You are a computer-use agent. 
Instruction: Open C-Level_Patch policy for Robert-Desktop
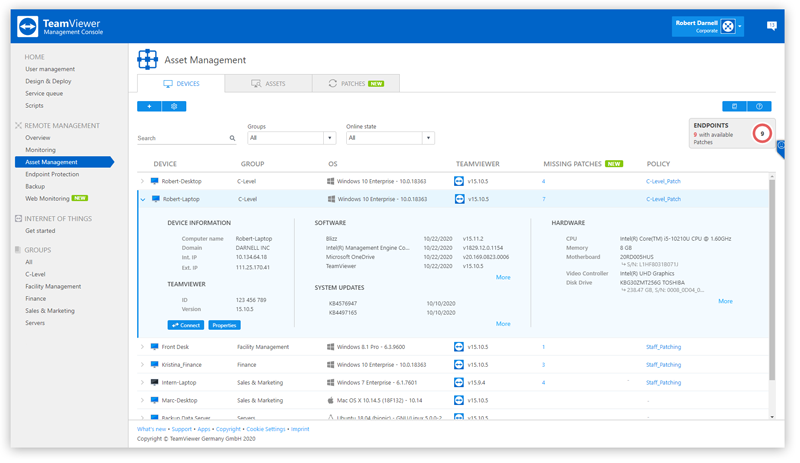[663, 181]
